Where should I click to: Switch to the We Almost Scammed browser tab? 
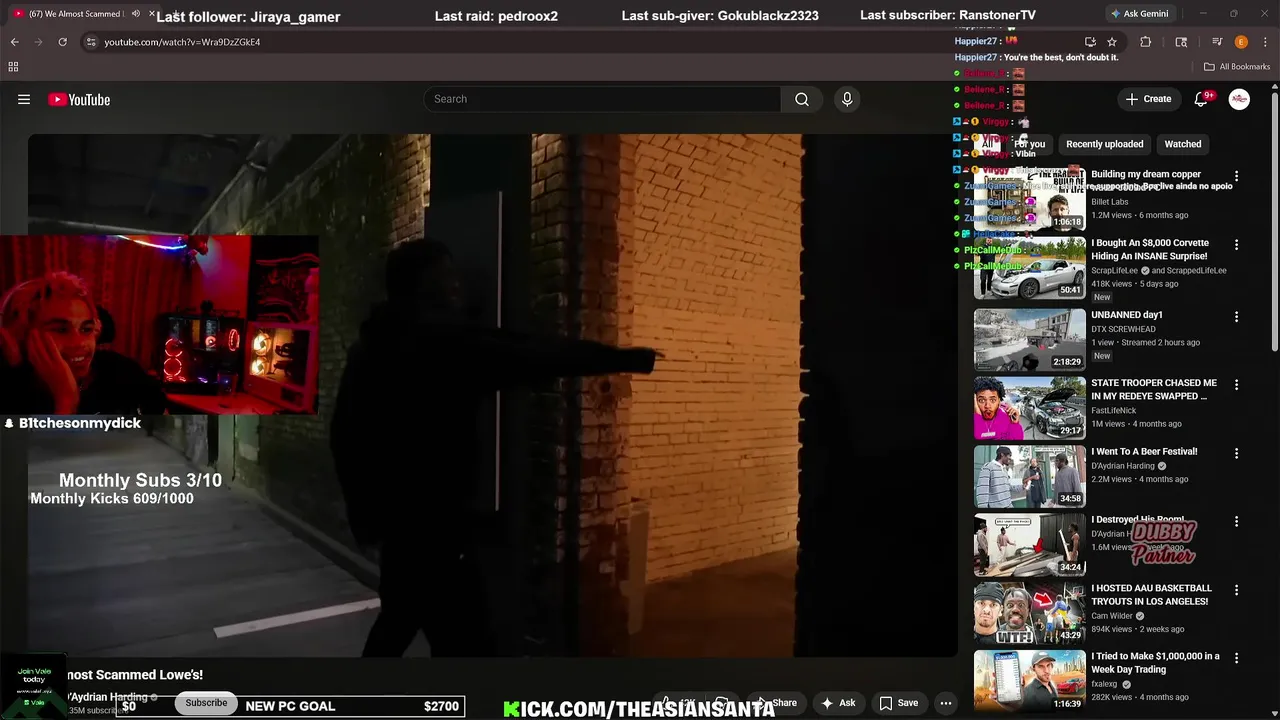tap(80, 14)
